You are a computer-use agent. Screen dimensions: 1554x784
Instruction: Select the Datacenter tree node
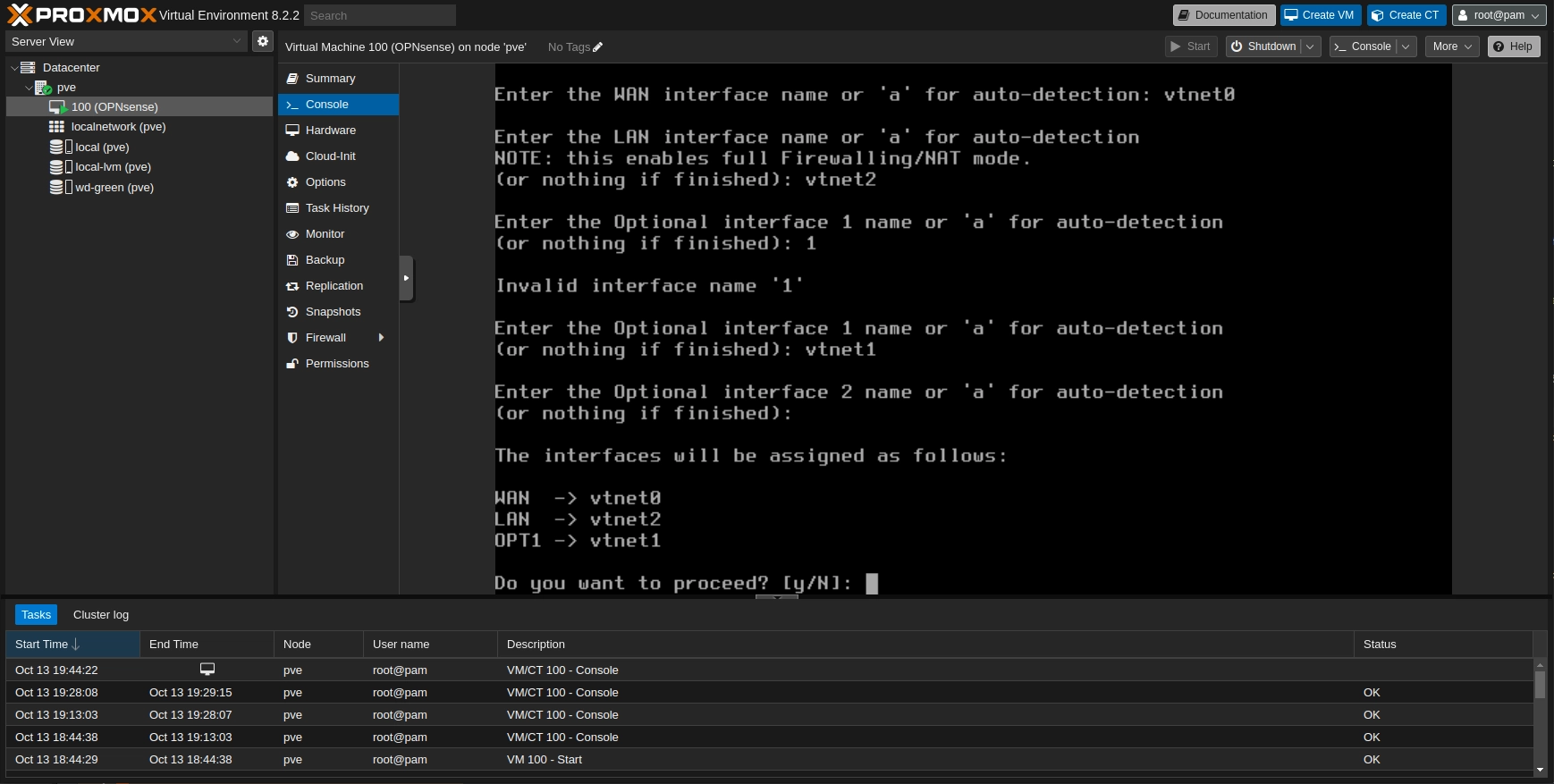71,67
